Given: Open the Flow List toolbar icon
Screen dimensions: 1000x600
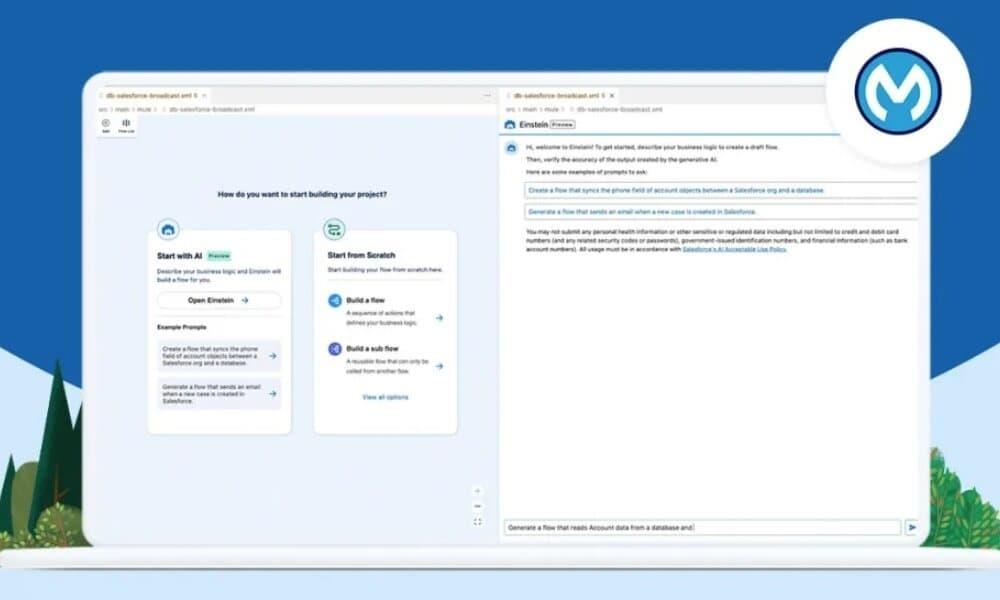Looking at the screenshot, I should 126,124.
